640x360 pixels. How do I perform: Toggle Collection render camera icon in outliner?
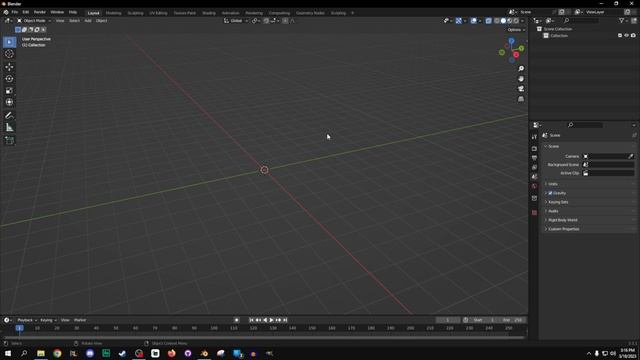coord(633,36)
